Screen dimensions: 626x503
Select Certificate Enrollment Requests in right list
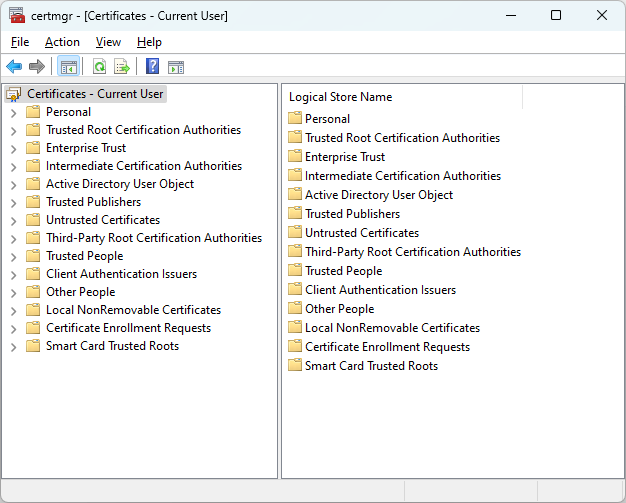click(386, 347)
